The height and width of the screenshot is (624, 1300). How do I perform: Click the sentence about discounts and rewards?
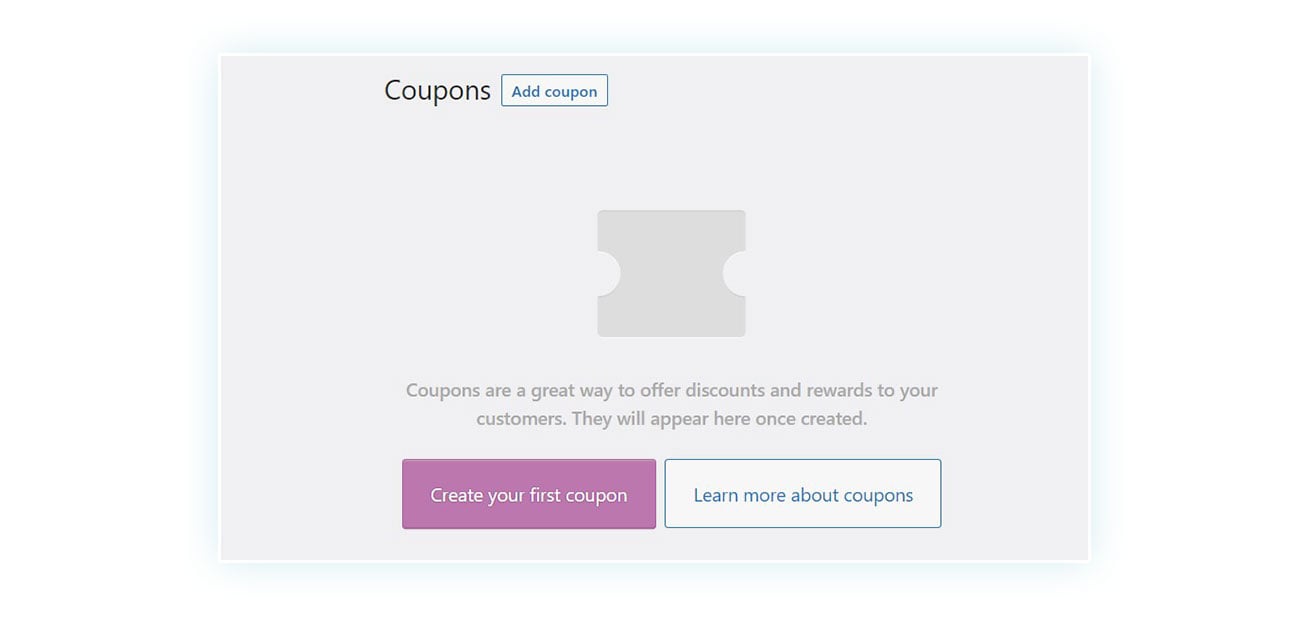tap(671, 390)
